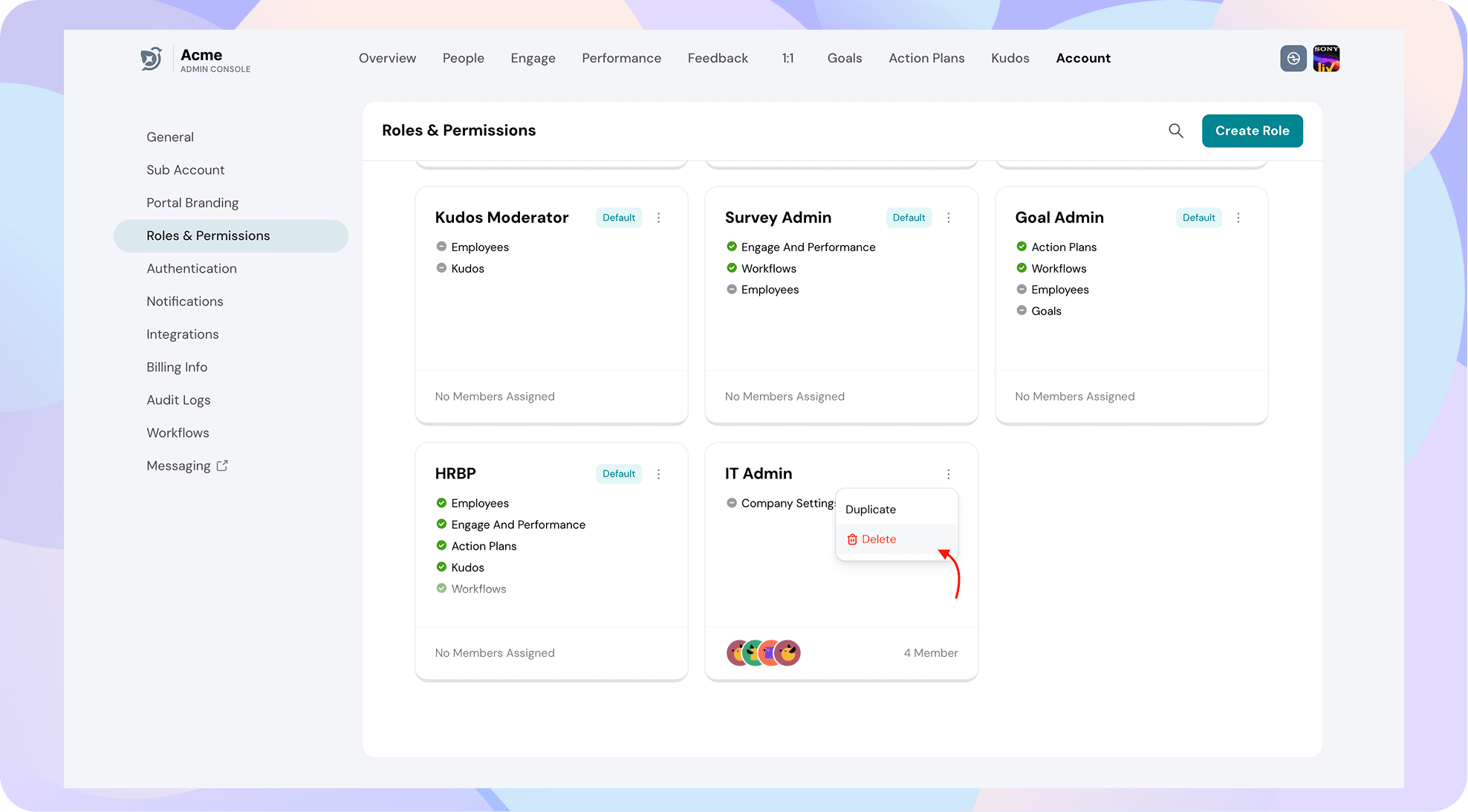Click the HRBP role title
This screenshot has width=1468, height=812.
[x=455, y=474]
